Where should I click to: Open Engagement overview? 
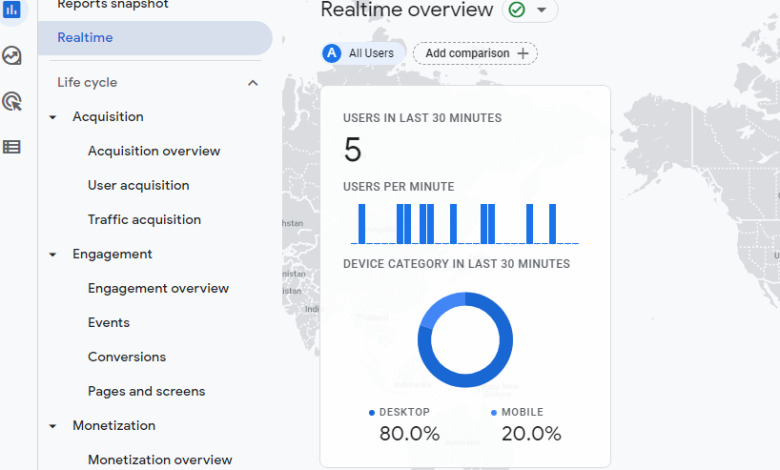[158, 288]
